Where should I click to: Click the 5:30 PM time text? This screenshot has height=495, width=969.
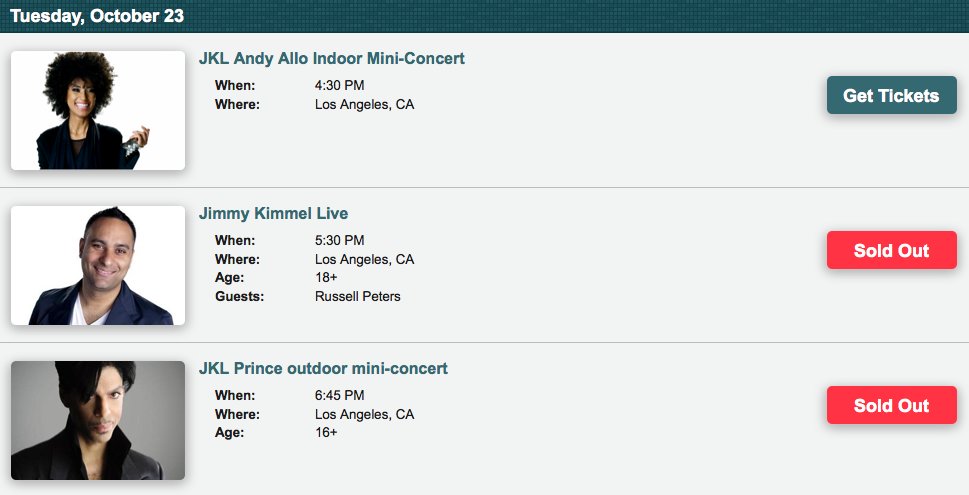point(339,241)
